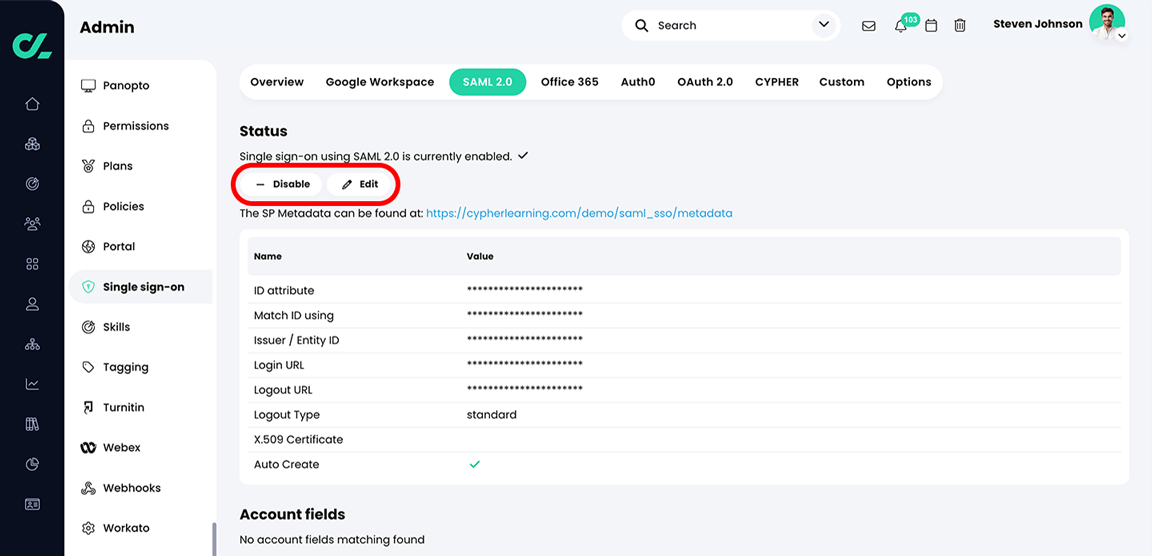Open the SP Metadata URL link
The width and height of the screenshot is (1152, 556).
(579, 214)
